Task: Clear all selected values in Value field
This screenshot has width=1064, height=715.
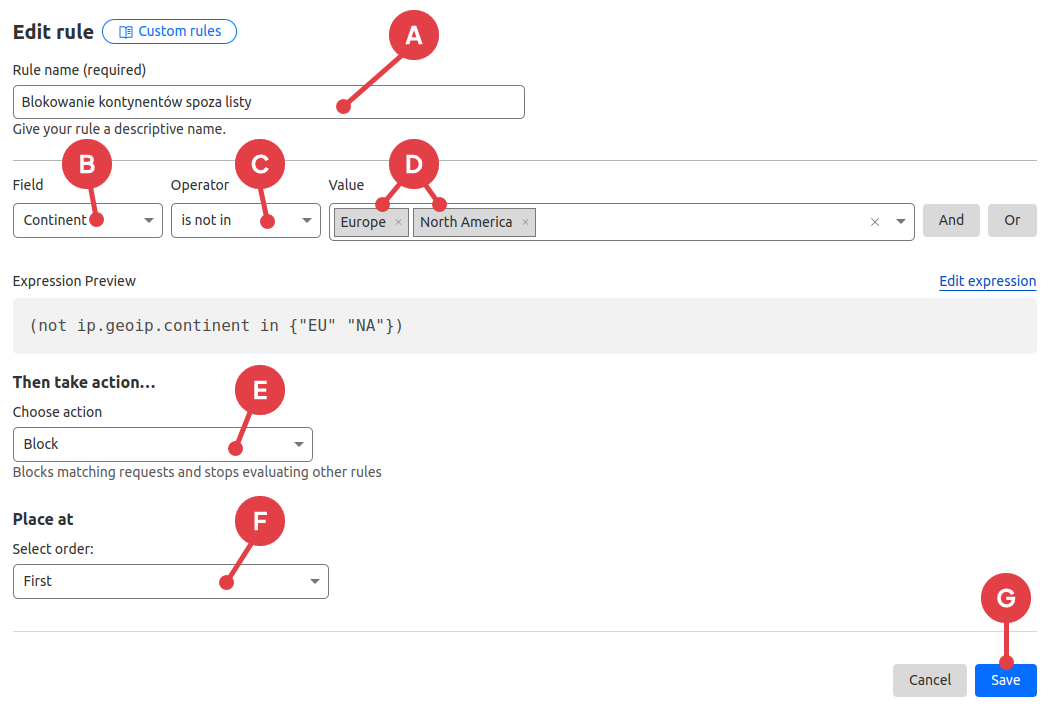Action: pos(875,222)
